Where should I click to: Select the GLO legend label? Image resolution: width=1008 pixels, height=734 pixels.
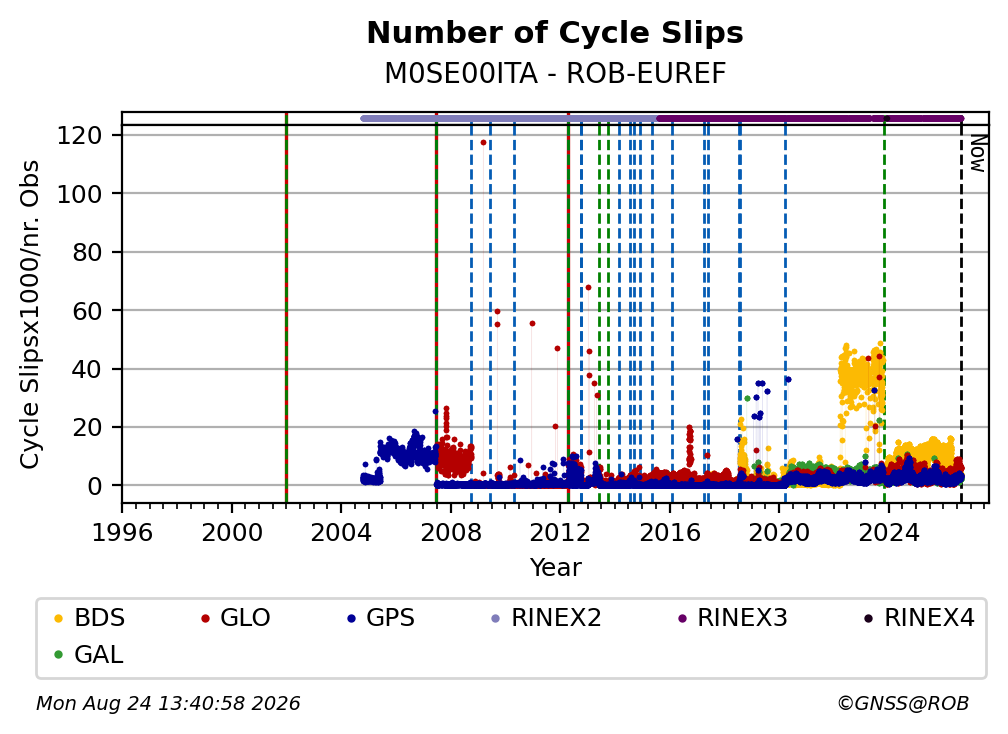[245, 618]
